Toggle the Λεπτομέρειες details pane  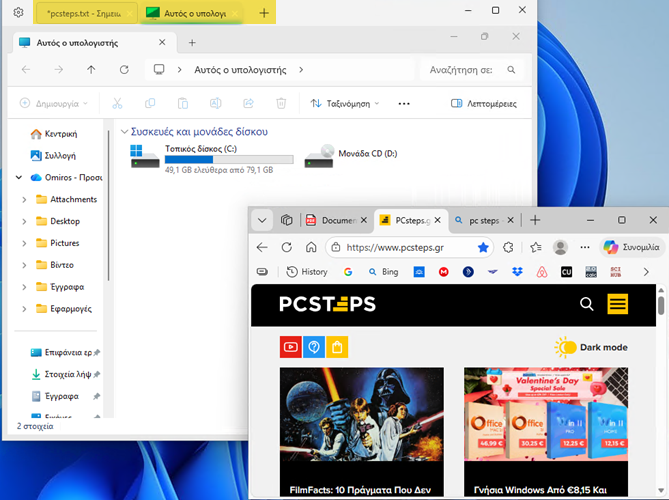pos(484,103)
